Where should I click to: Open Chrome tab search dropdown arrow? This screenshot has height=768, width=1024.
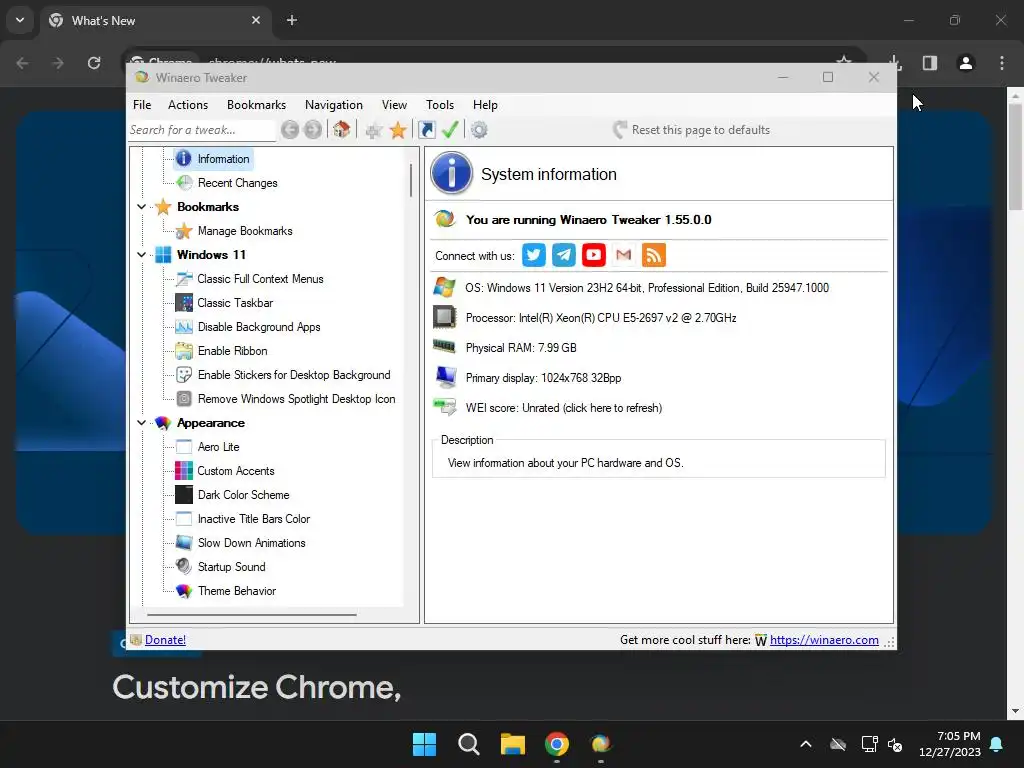20,20
